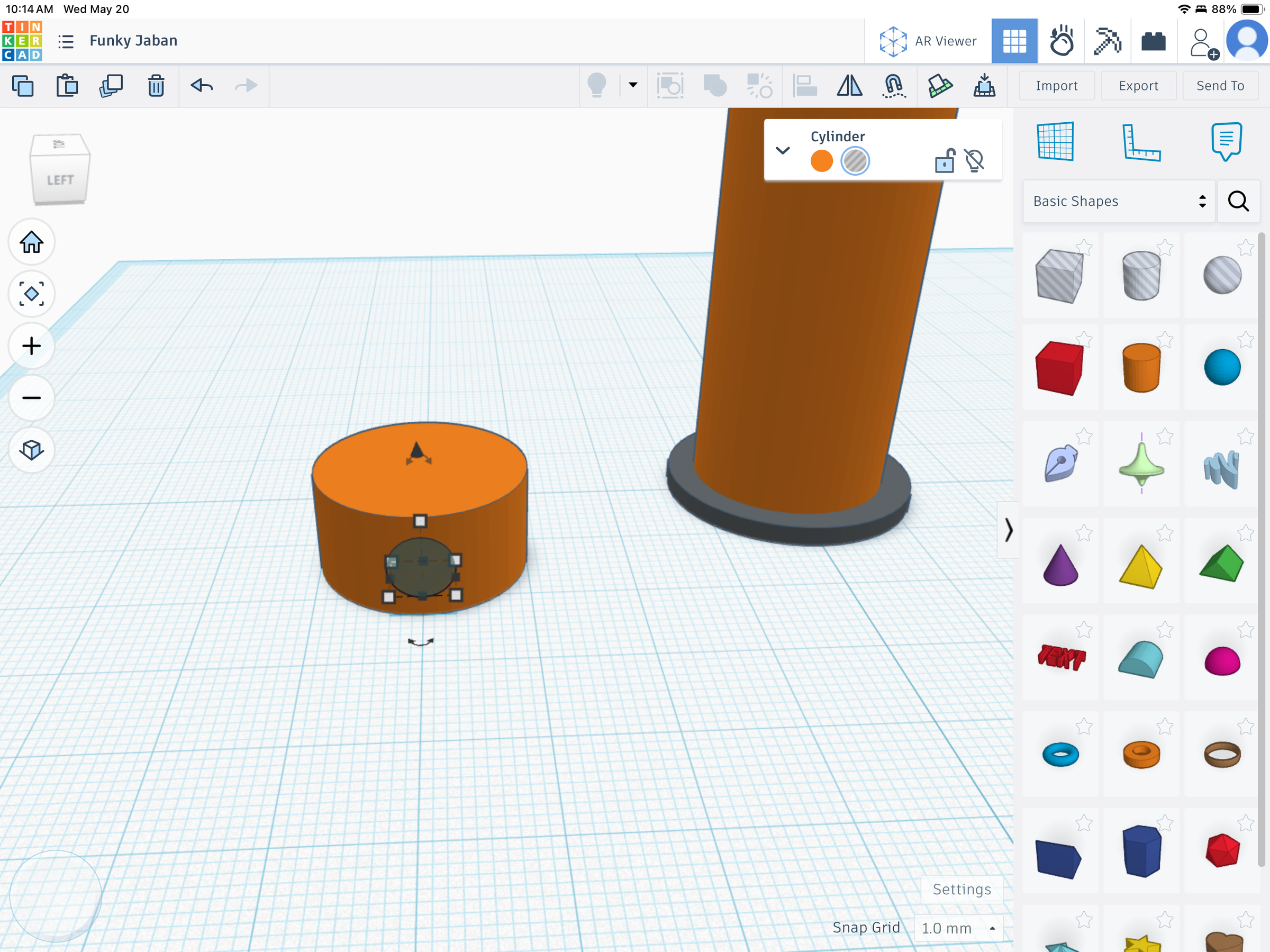Open the visibility options dropdown arrow
This screenshot has height=952, width=1270.
click(x=633, y=85)
